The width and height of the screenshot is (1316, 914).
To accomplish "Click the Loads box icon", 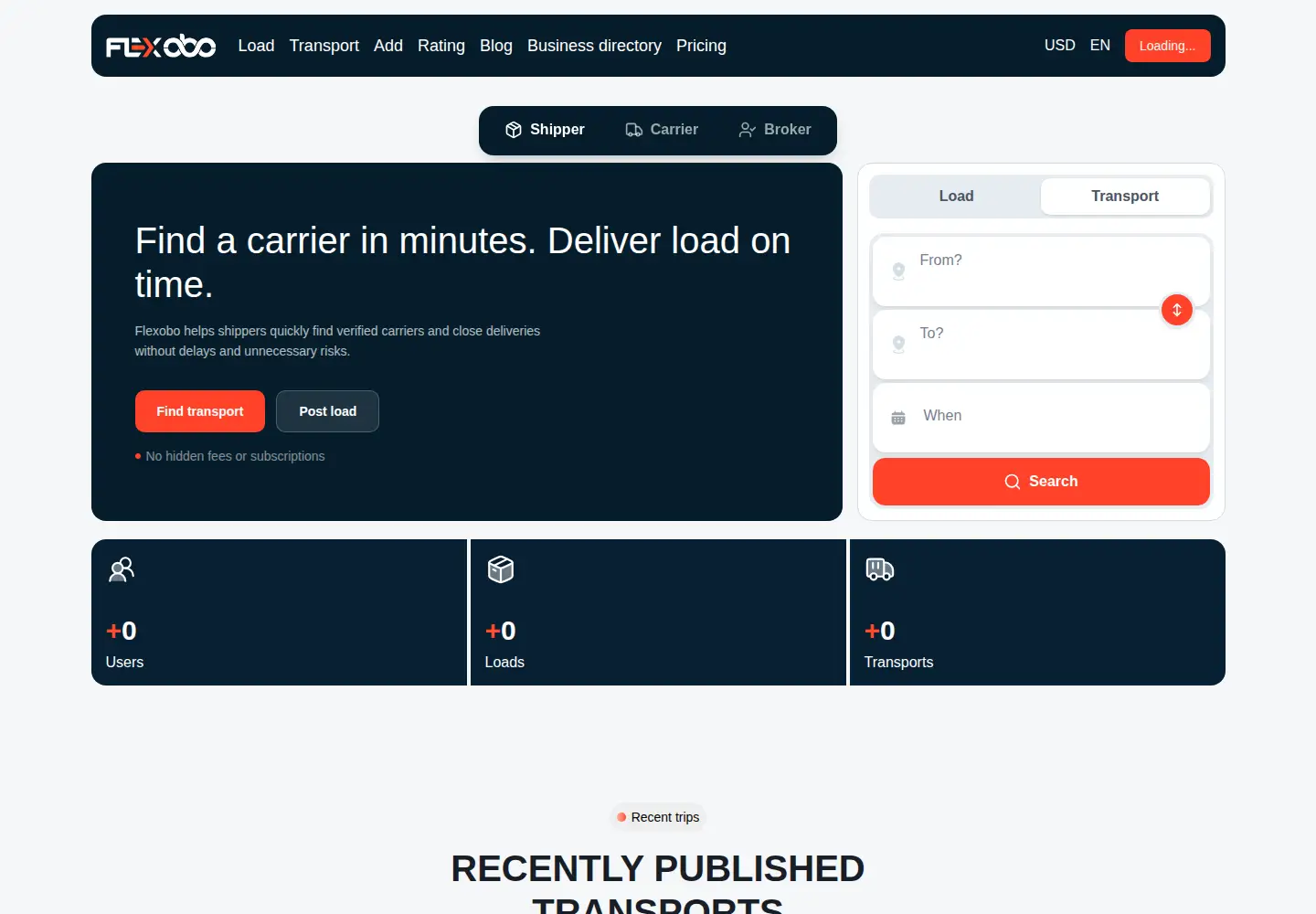I will pyautogui.click(x=501, y=569).
